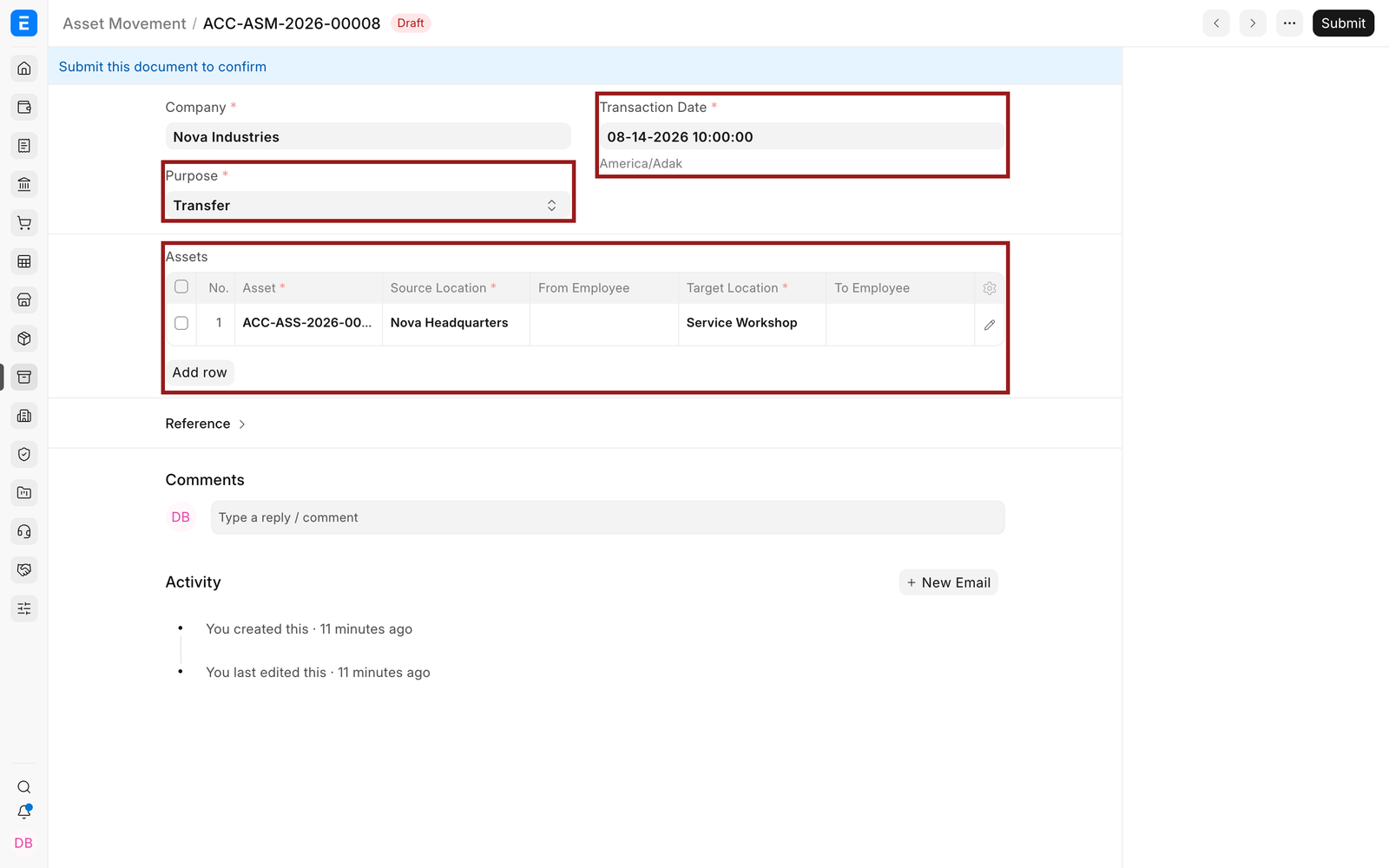The height and width of the screenshot is (868, 1389).
Task: Click the Submit button
Action: tap(1343, 23)
